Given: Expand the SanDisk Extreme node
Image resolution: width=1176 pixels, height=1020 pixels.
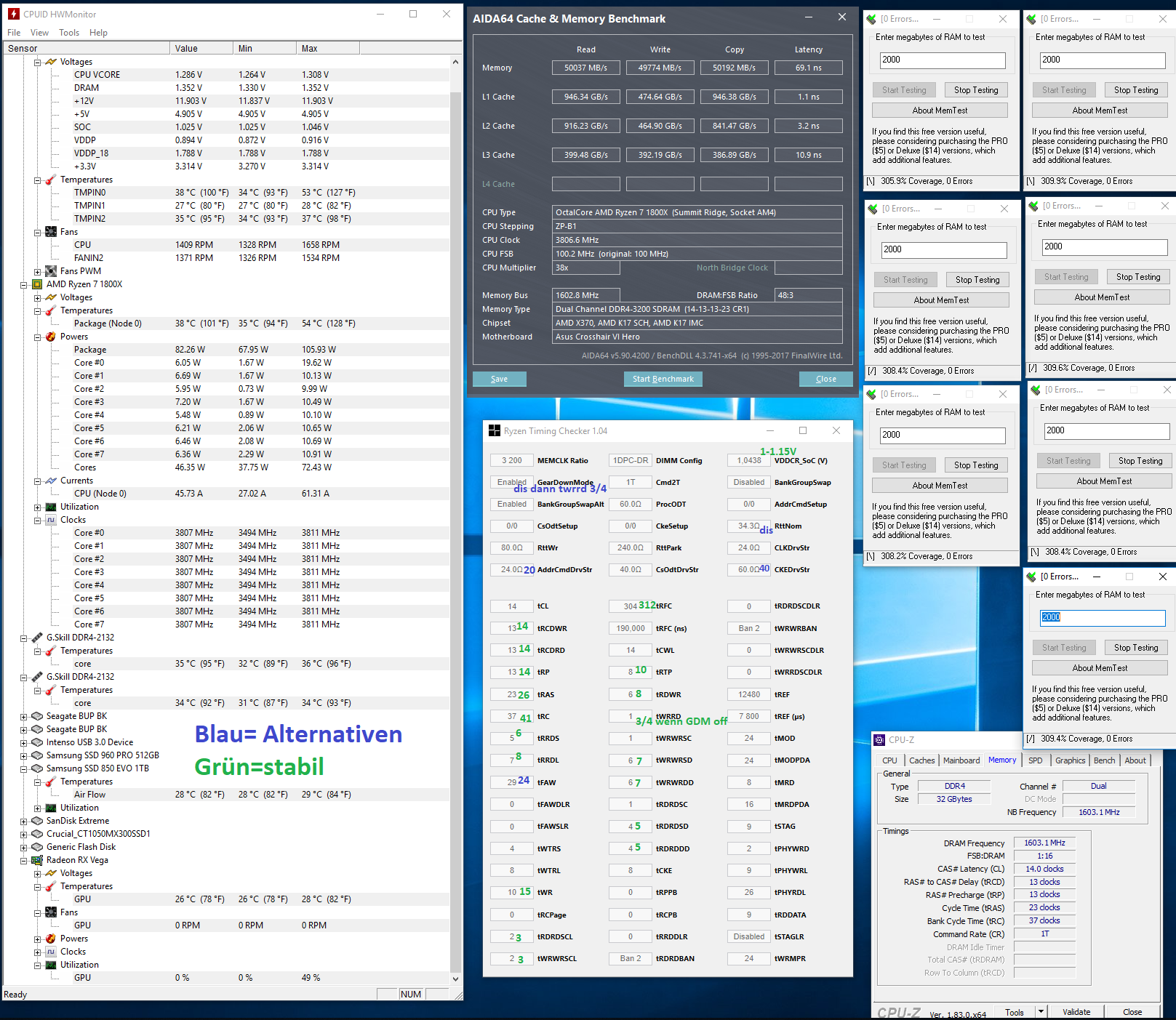Looking at the screenshot, I should click(23, 822).
